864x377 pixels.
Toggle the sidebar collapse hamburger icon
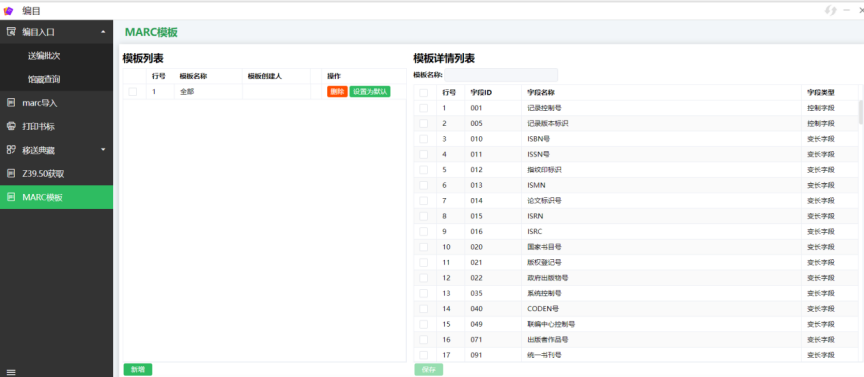(x=11, y=372)
